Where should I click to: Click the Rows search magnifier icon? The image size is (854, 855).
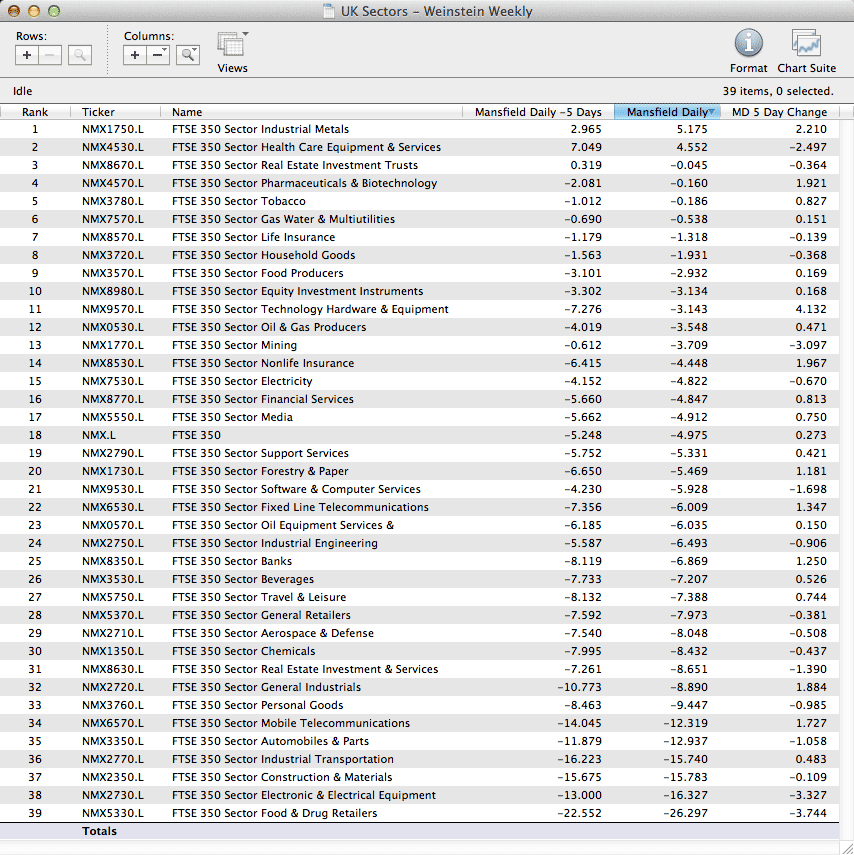tap(80, 56)
